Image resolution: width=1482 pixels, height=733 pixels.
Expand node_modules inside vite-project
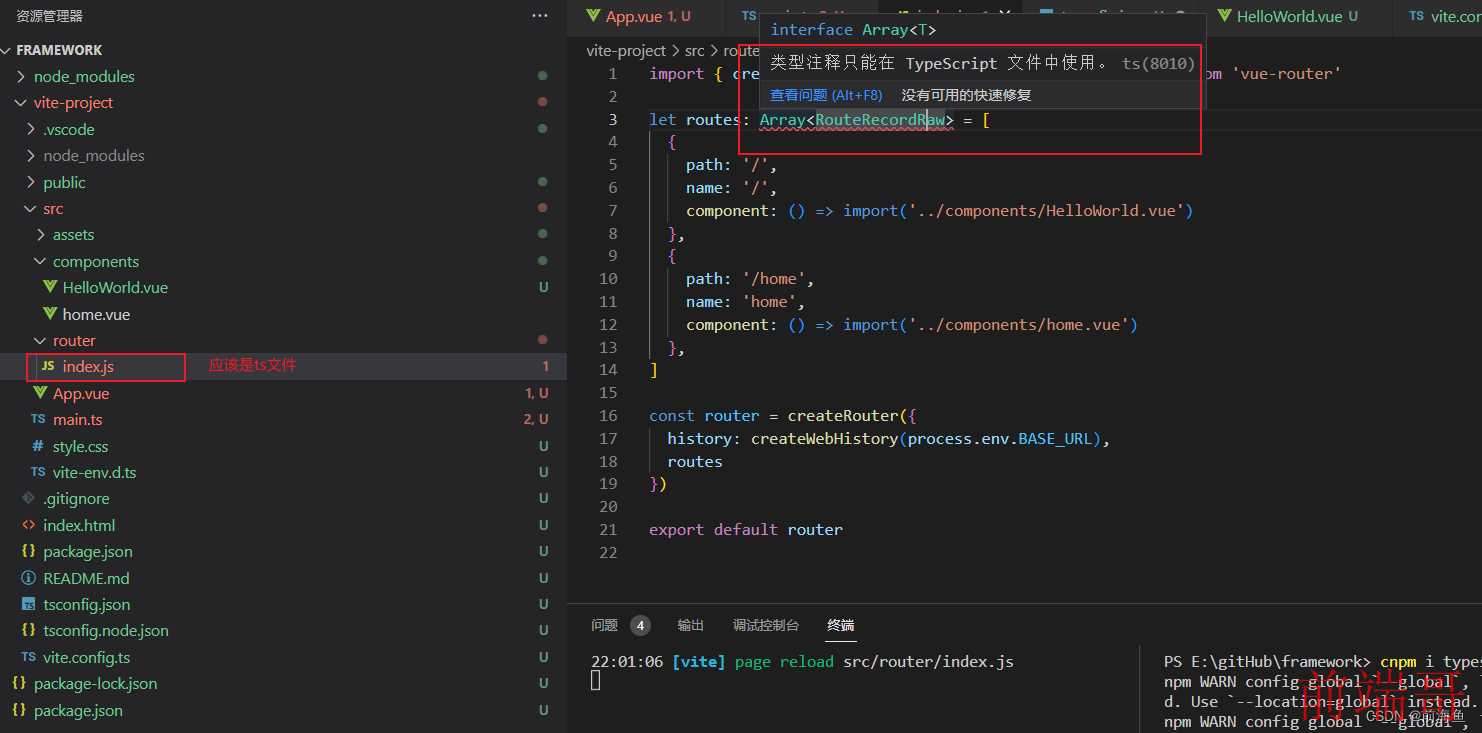(x=31, y=155)
